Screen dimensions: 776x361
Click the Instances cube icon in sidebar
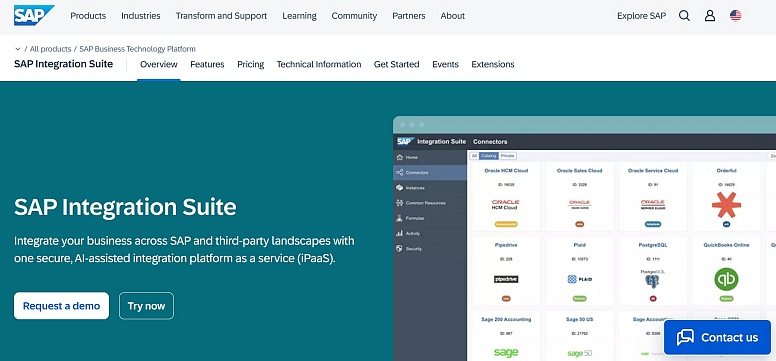pos(400,188)
